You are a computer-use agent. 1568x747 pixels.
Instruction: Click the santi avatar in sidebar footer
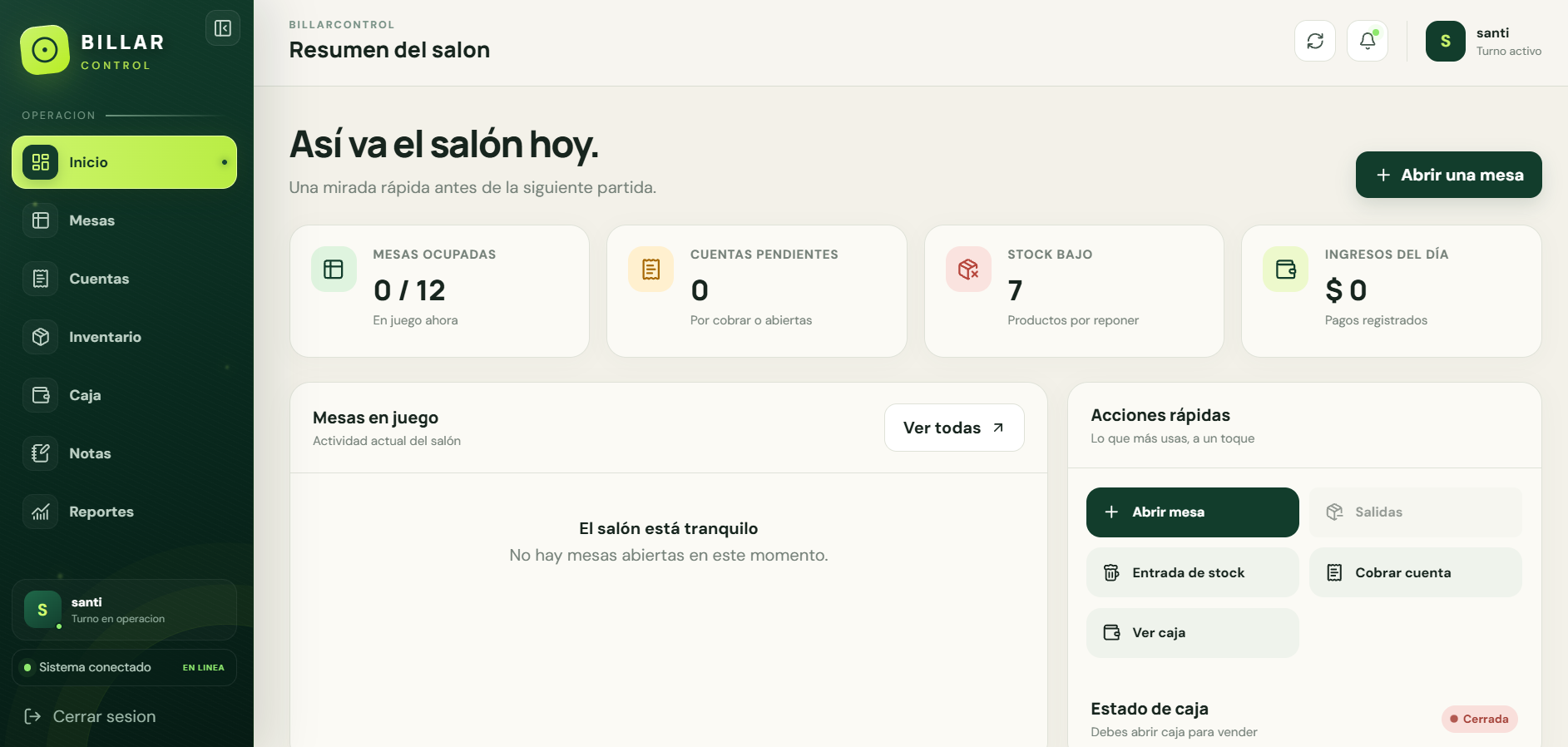pos(42,610)
